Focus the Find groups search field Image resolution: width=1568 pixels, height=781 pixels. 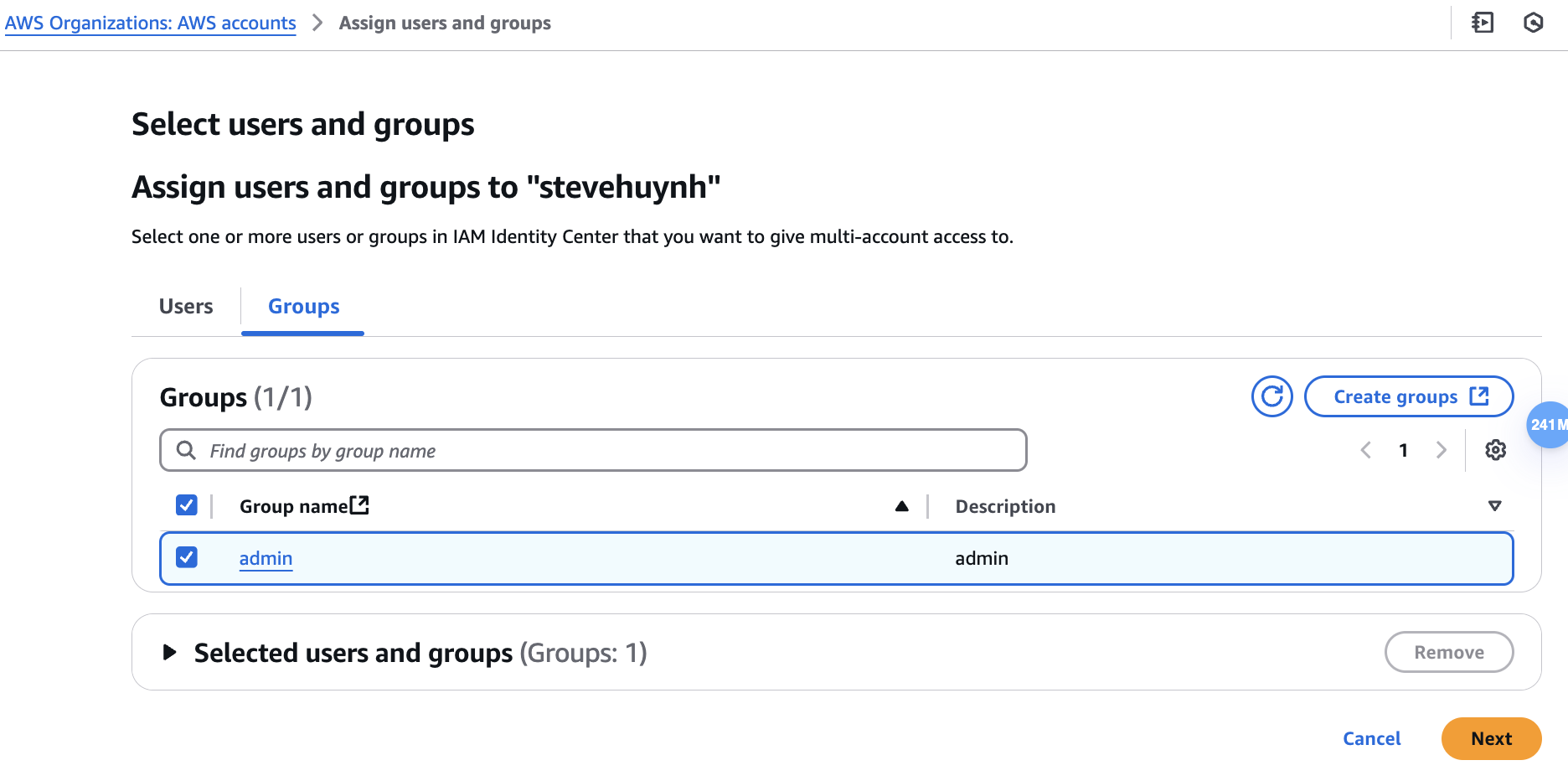point(593,451)
